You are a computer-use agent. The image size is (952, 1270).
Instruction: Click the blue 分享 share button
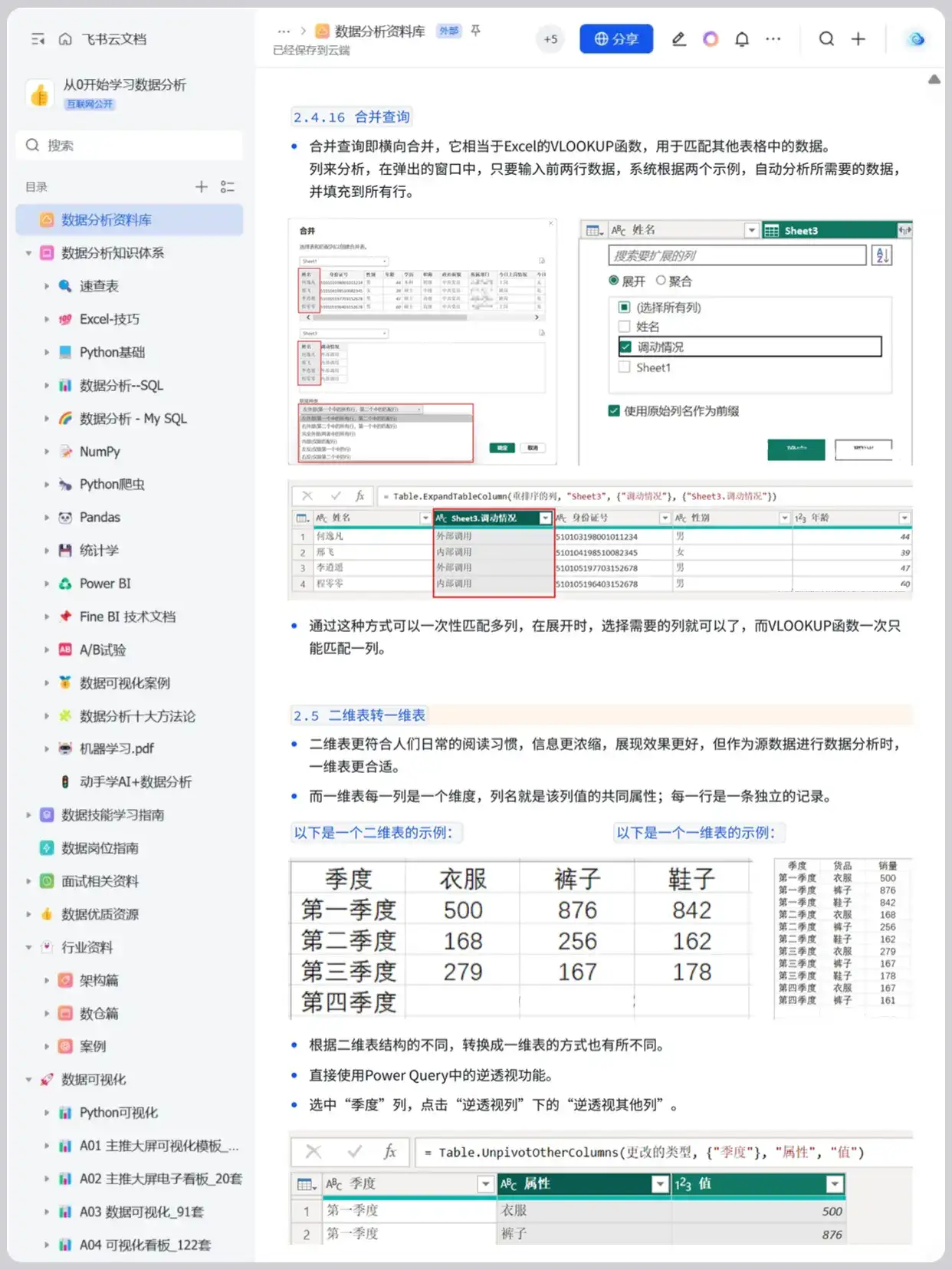click(x=616, y=39)
